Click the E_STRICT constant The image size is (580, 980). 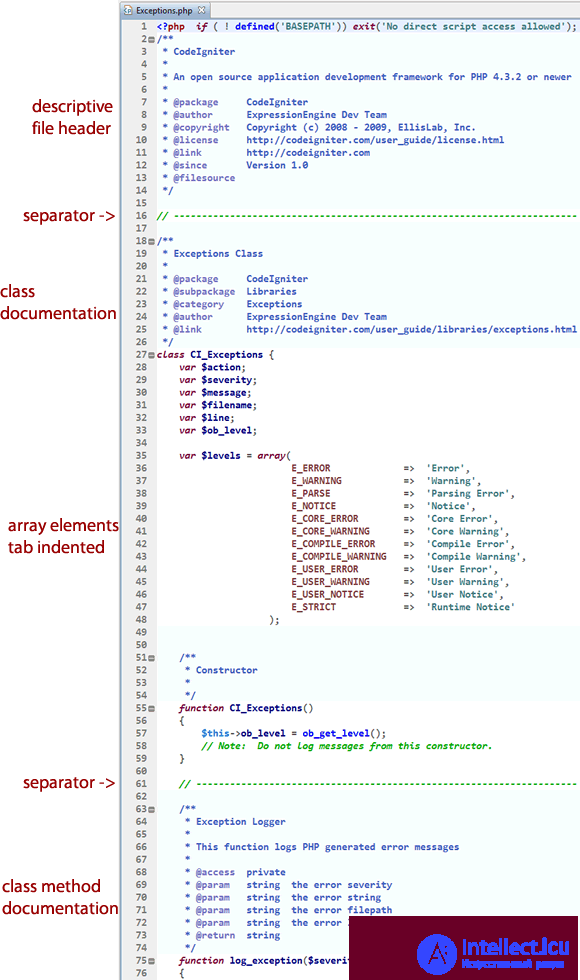313,608
